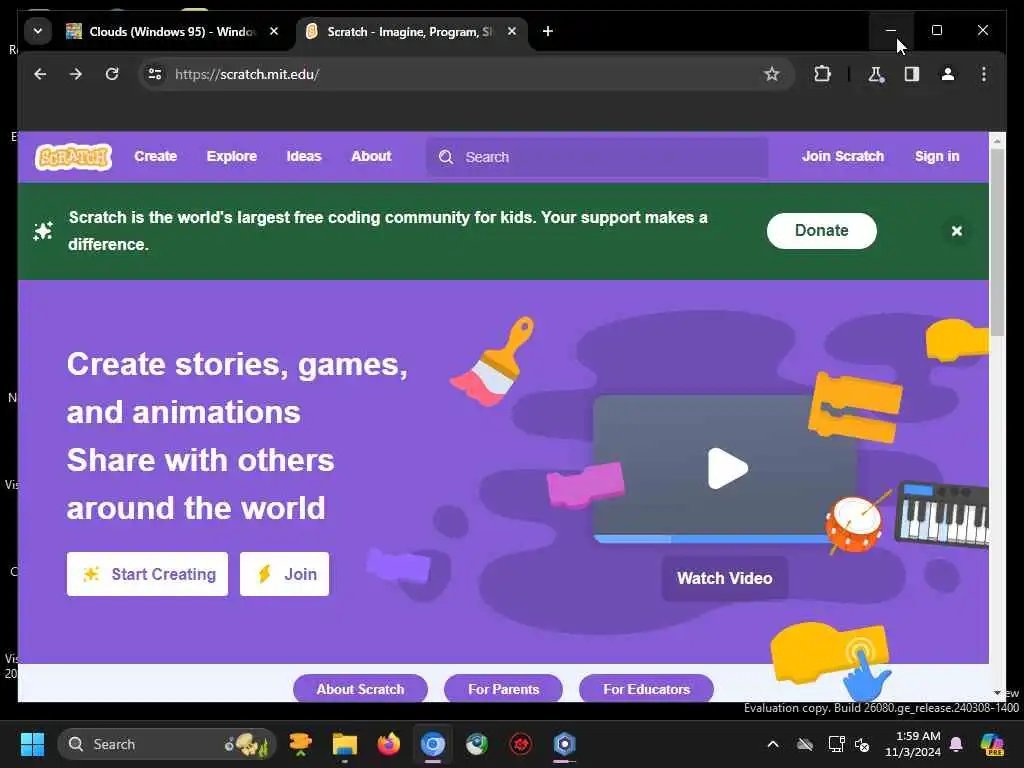Open the Windows Start menu
1024x768 pixels.
coord(32,744)
